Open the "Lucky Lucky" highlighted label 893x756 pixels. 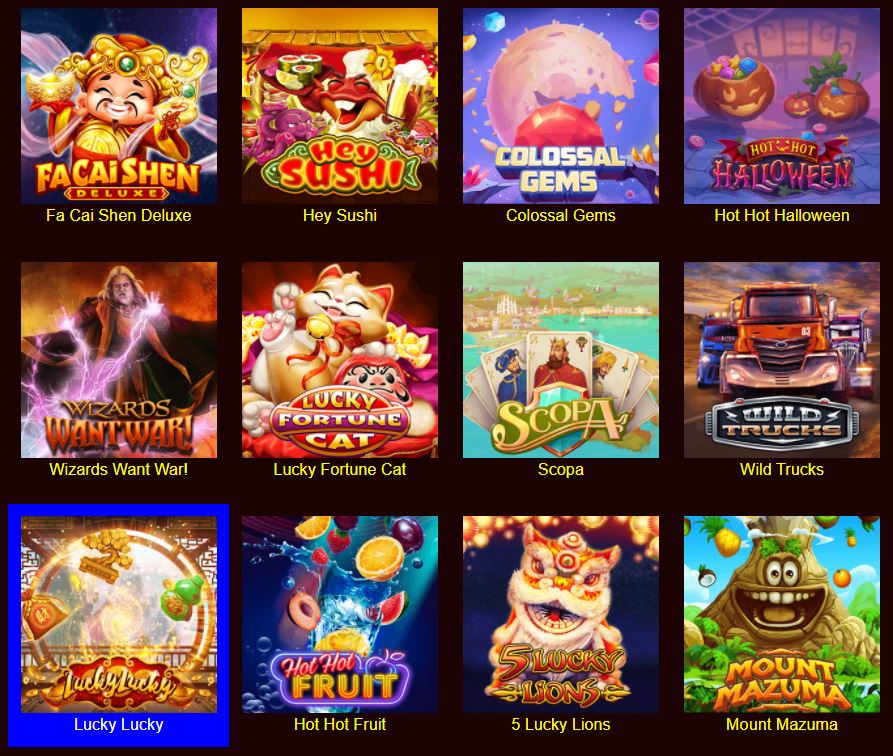click(118, 724)
